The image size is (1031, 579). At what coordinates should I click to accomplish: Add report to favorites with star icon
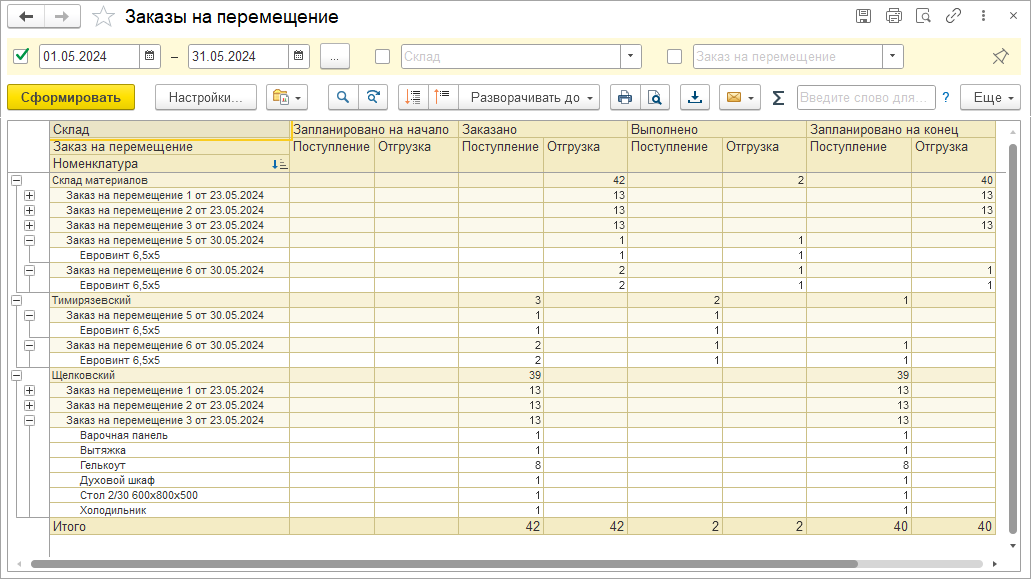102,17
